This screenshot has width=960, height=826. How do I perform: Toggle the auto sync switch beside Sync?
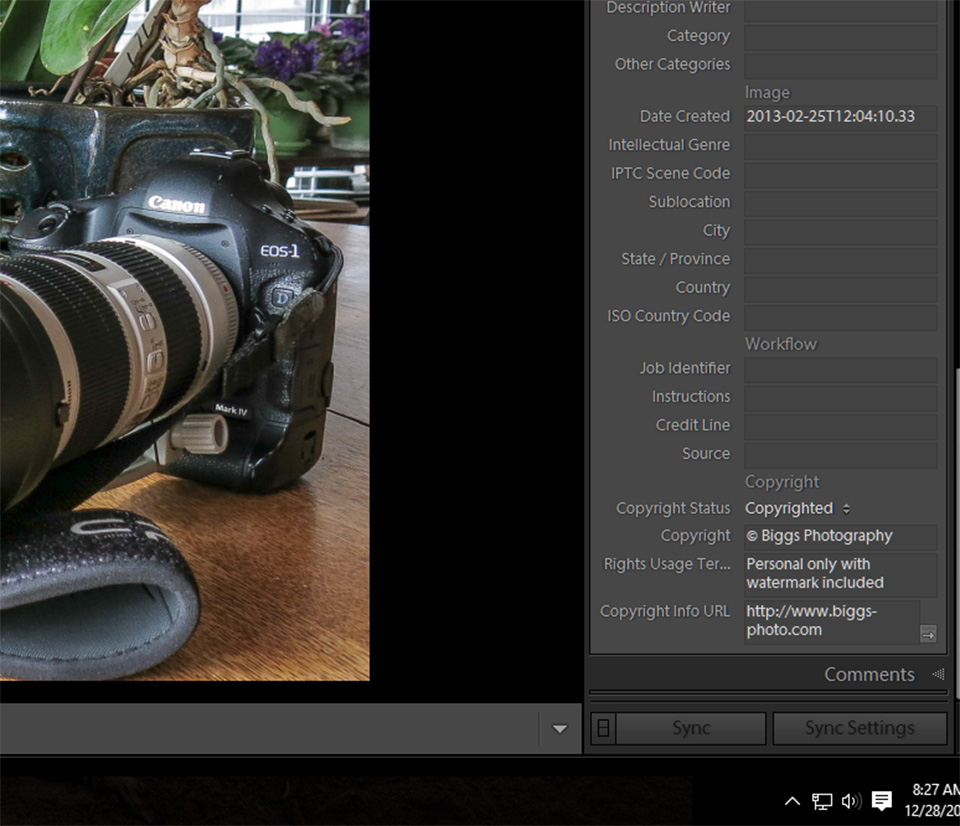pyautogui.click(x=602, y=729)
